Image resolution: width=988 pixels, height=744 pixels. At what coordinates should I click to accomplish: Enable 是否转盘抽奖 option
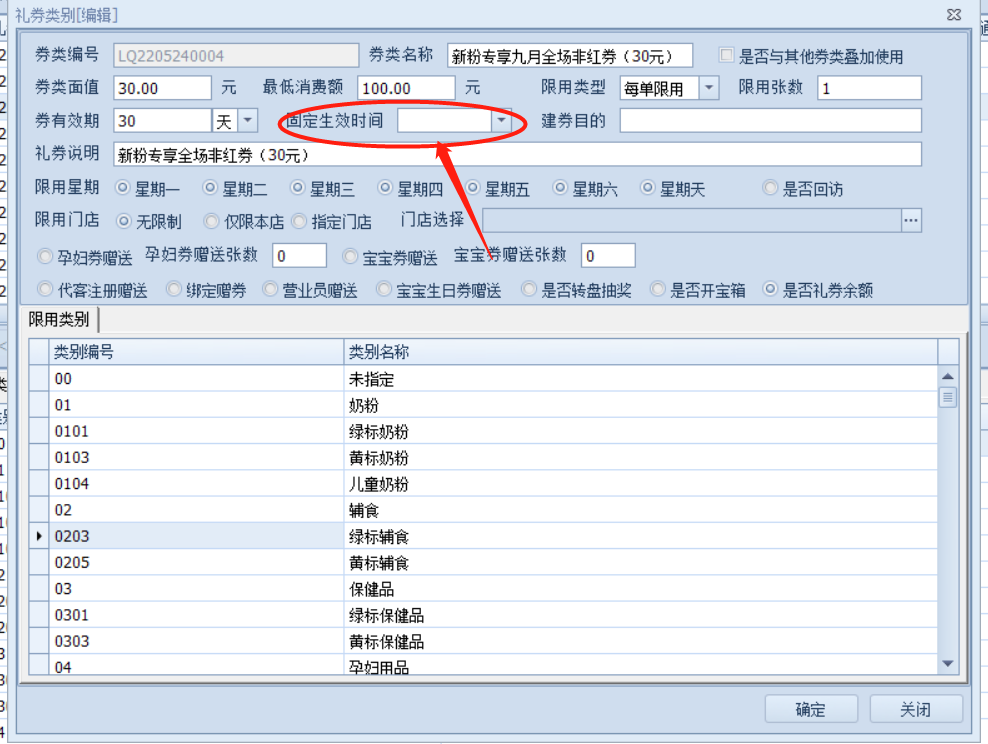point(529,289)
